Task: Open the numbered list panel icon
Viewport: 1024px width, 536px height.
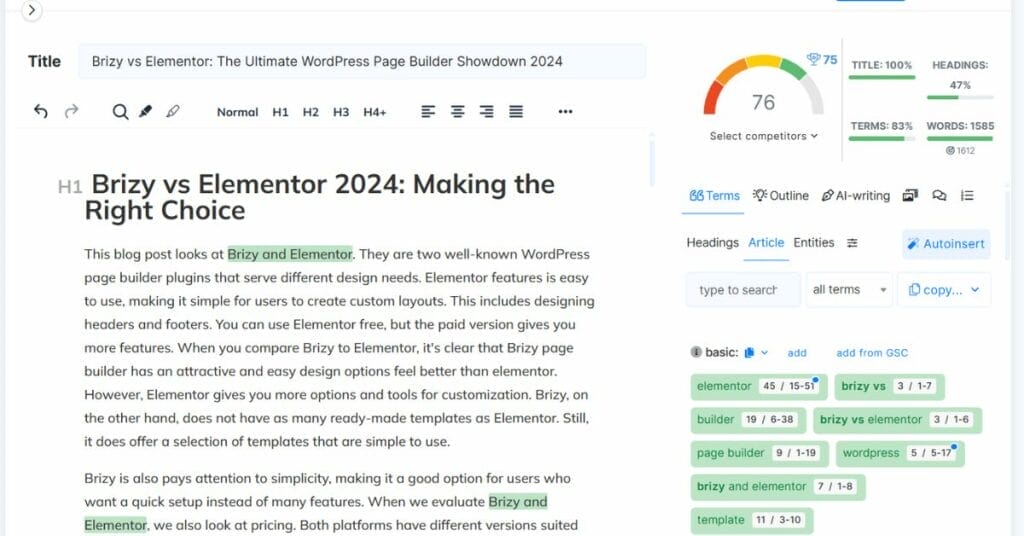Action: point(967,195)
